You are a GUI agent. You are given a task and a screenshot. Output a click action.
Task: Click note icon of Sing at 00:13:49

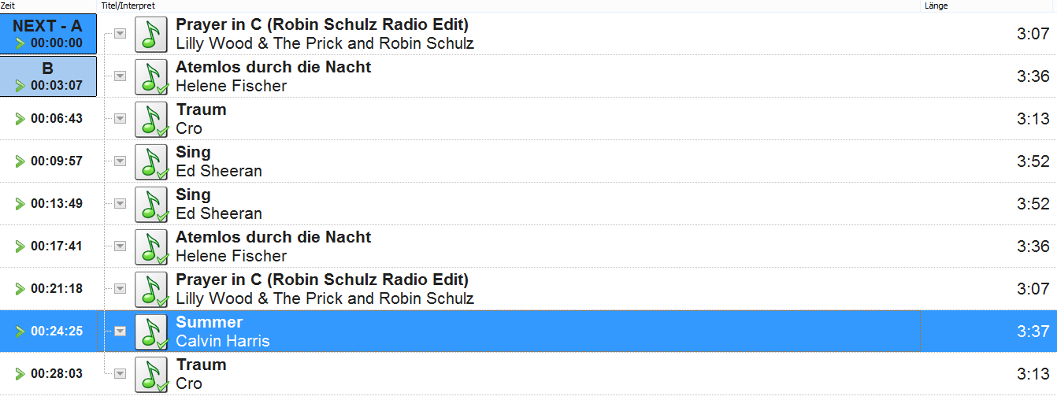tap(151, 203)
